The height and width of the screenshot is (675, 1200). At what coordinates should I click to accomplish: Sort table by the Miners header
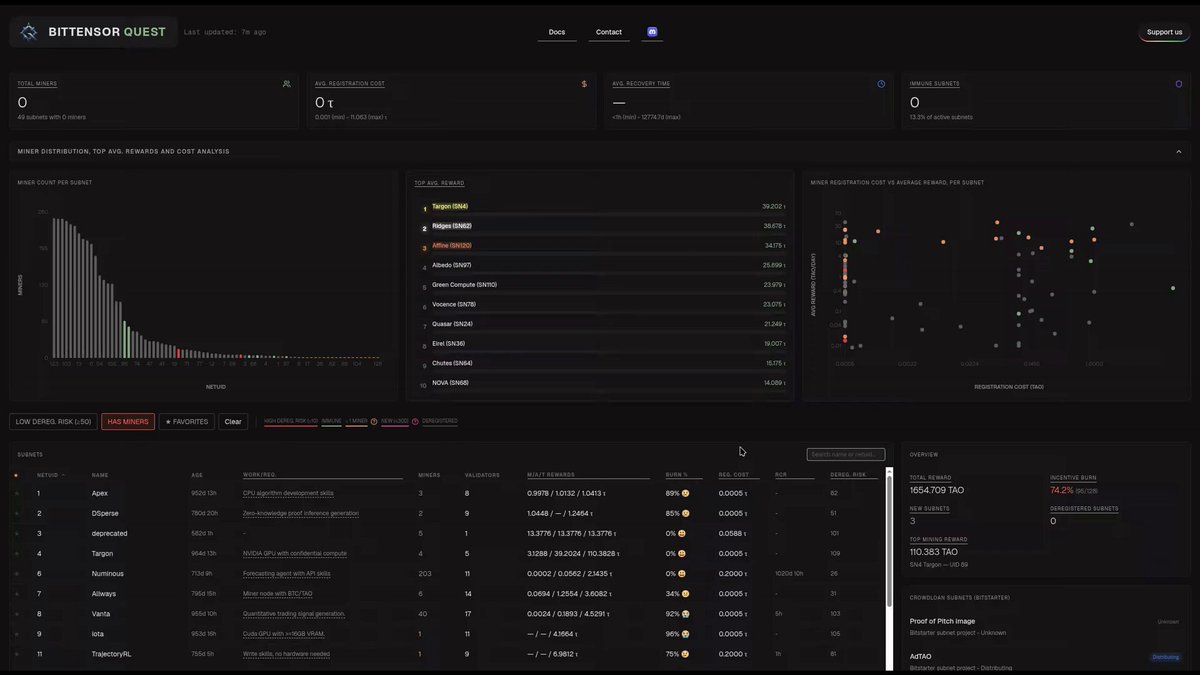coord(429,475)
